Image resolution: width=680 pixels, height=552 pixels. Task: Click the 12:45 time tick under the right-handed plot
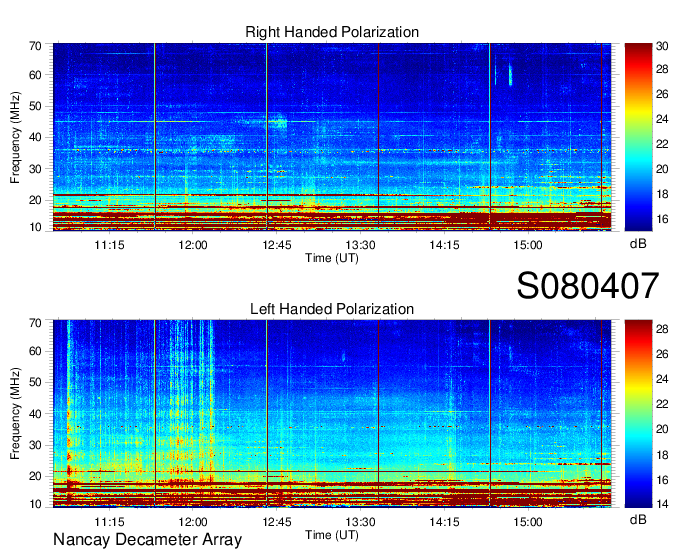pyautogui.click(x=277, y=245)
